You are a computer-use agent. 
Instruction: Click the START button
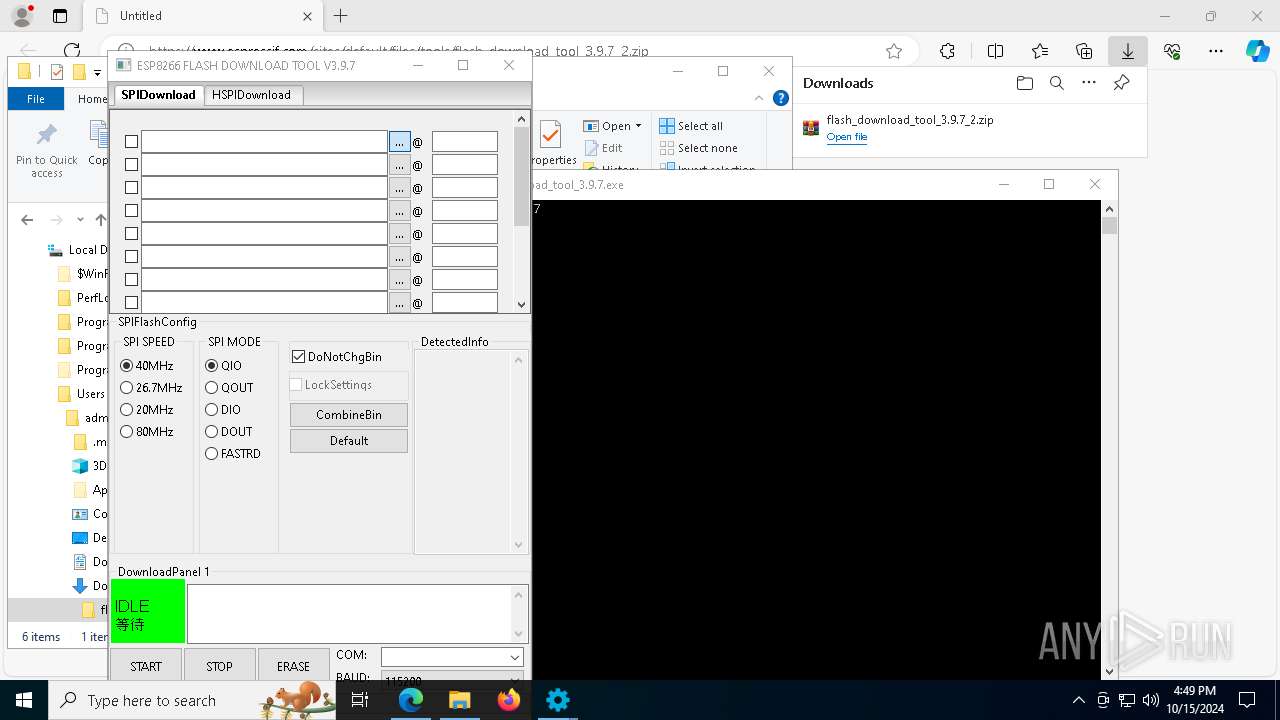[146, 666]
